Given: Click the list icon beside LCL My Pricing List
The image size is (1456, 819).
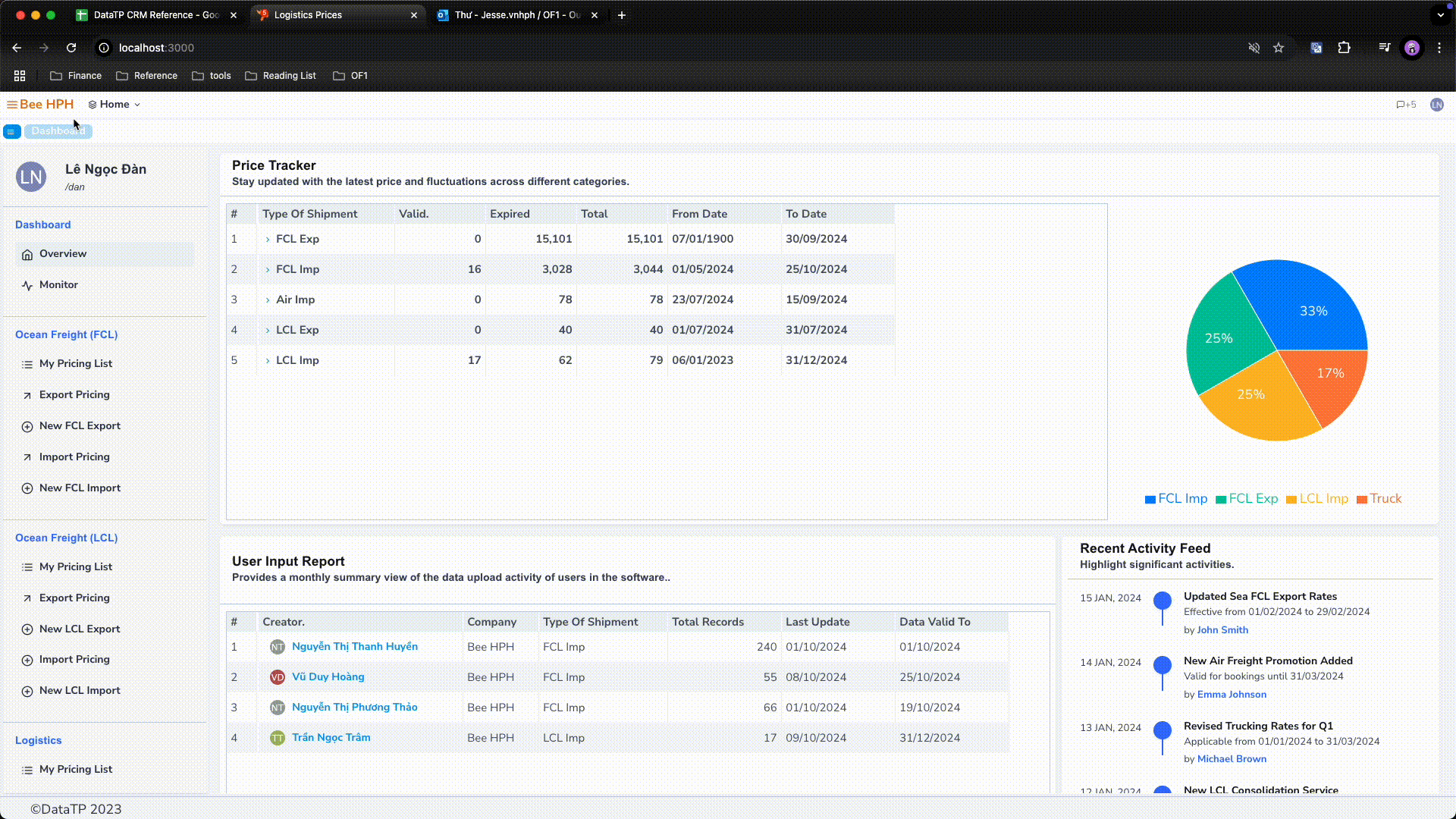Looking at the screenshot, I should (27, 568).
